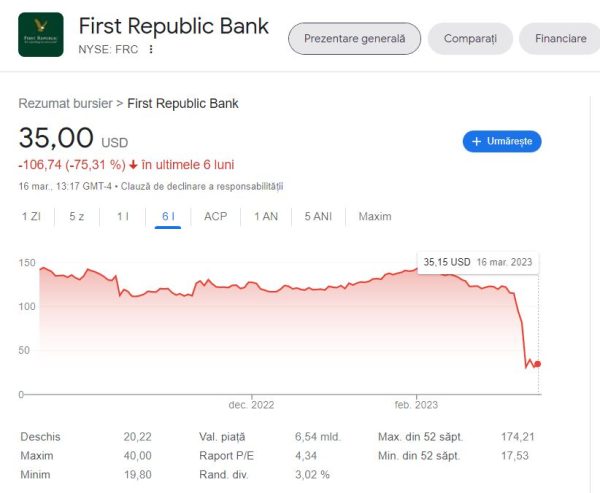Viewport: 600px width, 493px height.
Task: Select the 1 ZI time range
Action: click(x=31, y=217)
